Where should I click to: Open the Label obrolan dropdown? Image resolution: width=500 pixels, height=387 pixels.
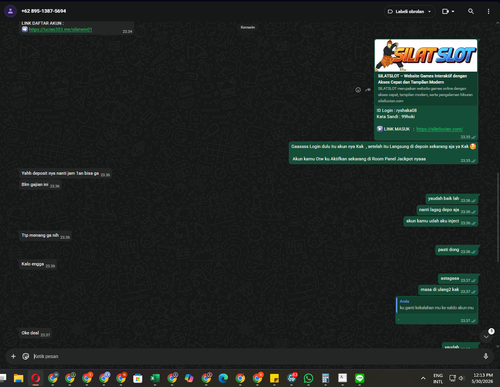pos(409,11)
